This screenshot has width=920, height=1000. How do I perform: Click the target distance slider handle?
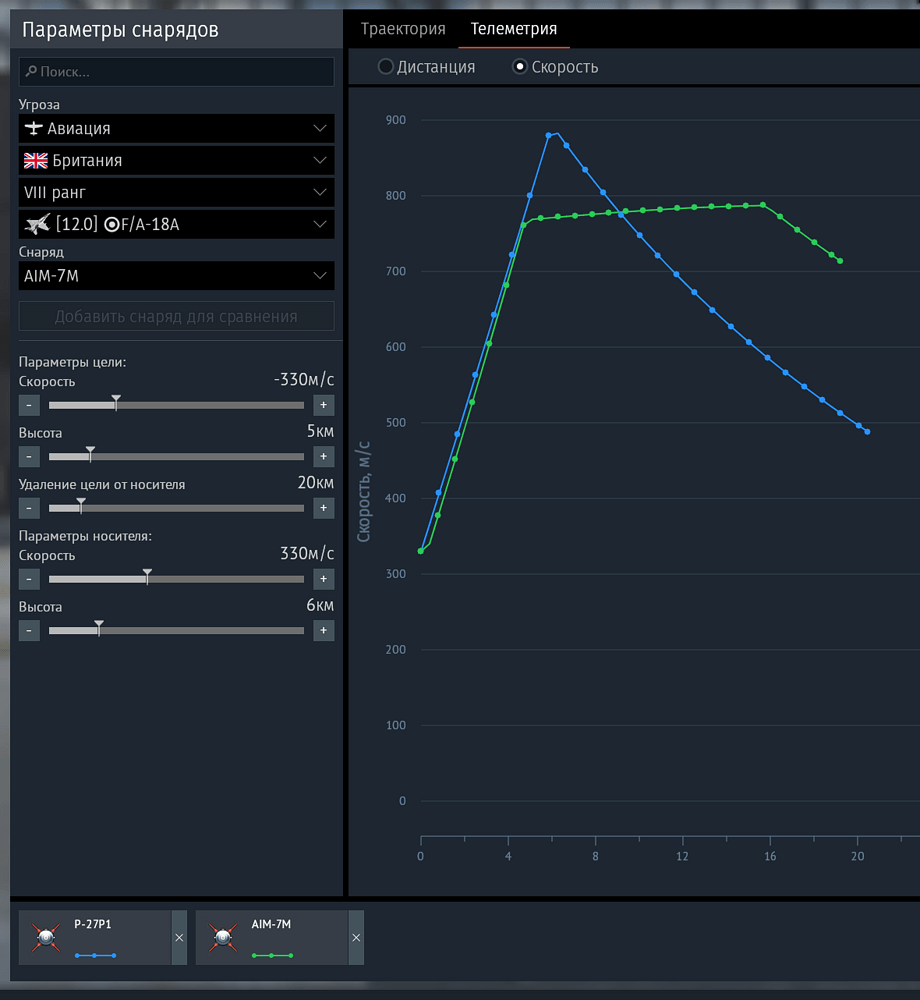click(81, 505)
